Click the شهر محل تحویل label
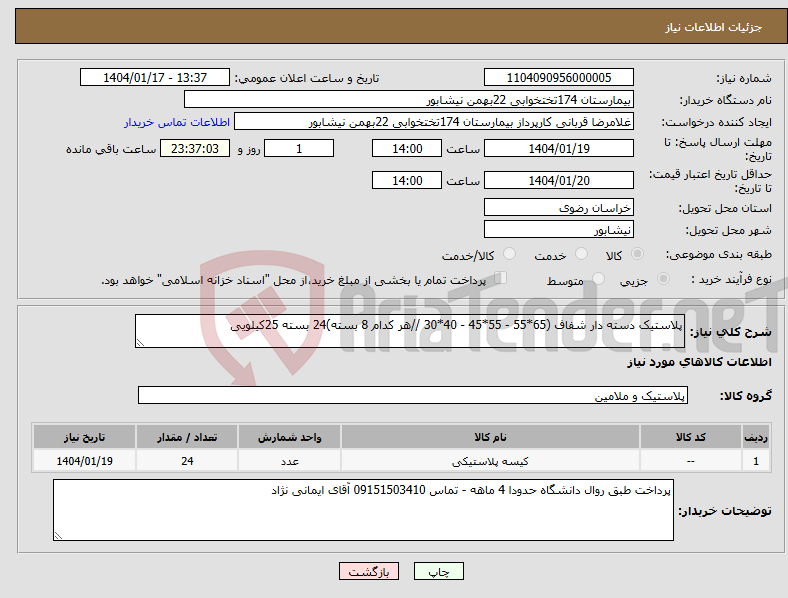 pos(729,230)
